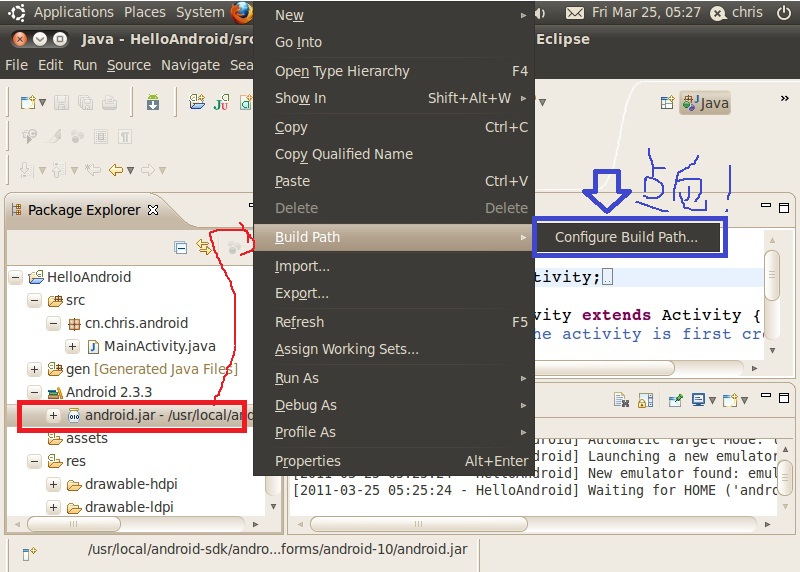The height and width of the screenshot is (572, 800).
Task: Select Copy Qualified Name menu entry
Action: [x=393, y=154]
